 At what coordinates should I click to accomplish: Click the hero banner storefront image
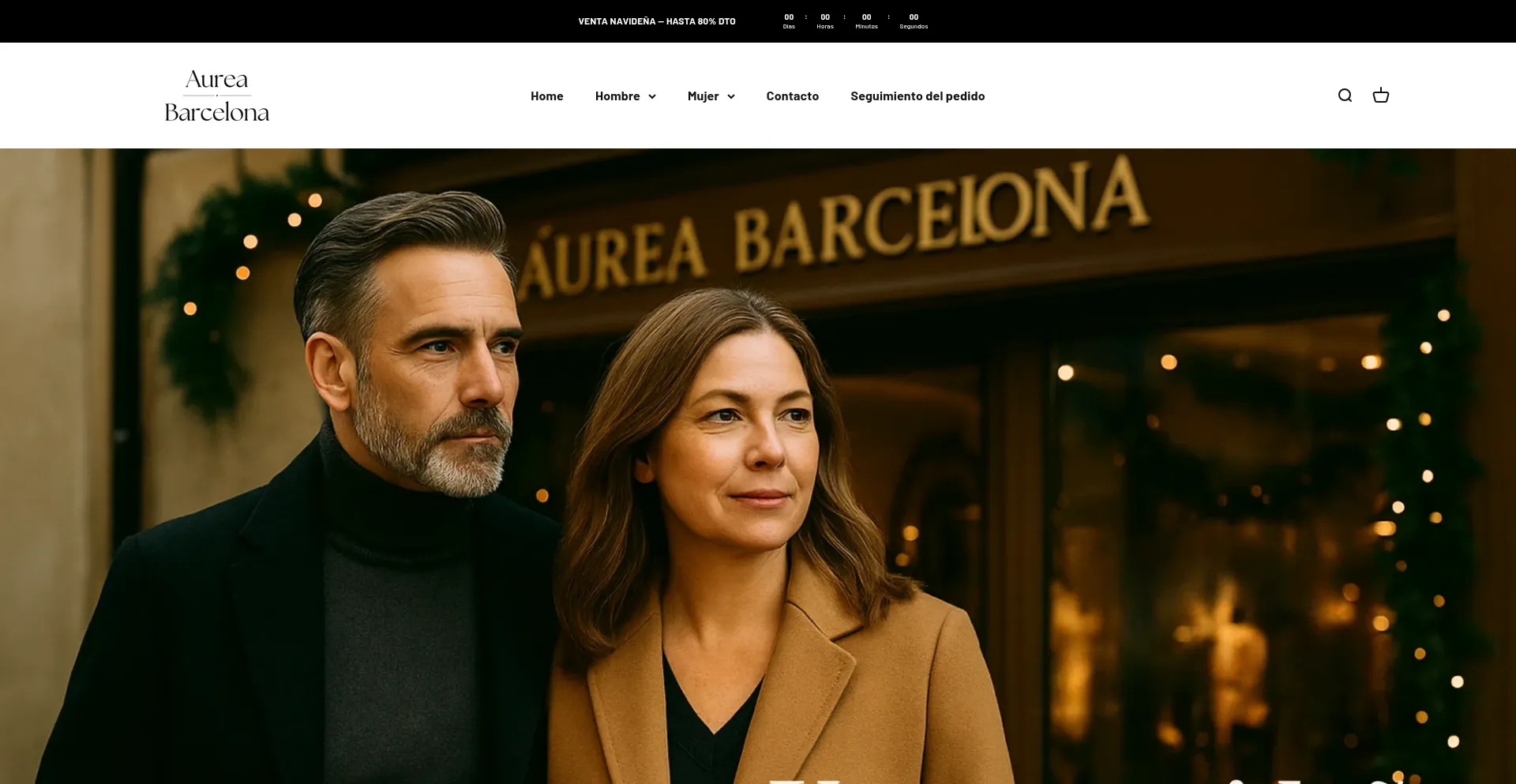point(758,466)
